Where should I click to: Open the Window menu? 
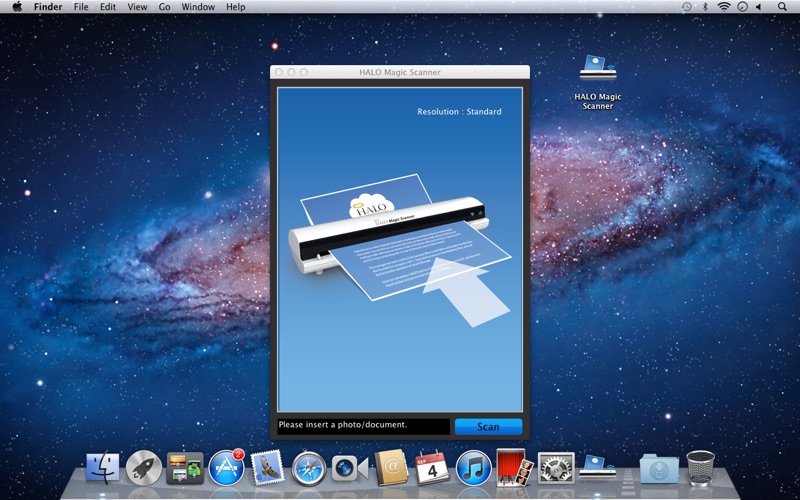[198, 7]
